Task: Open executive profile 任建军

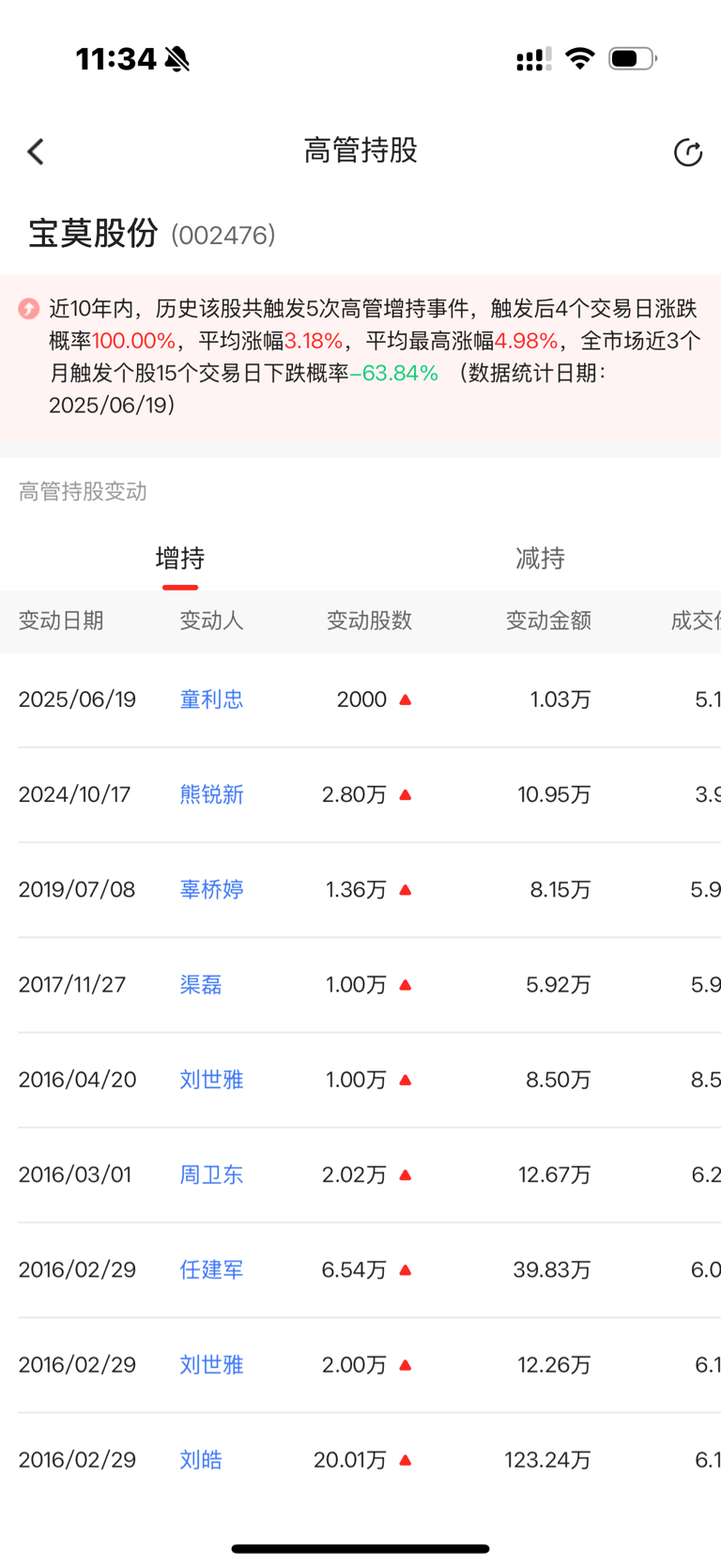Action: (211, 1269)
